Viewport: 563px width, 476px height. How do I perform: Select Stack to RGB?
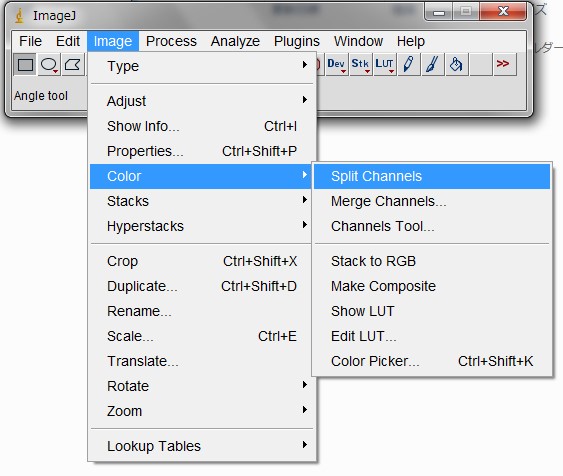click(432, 261)
